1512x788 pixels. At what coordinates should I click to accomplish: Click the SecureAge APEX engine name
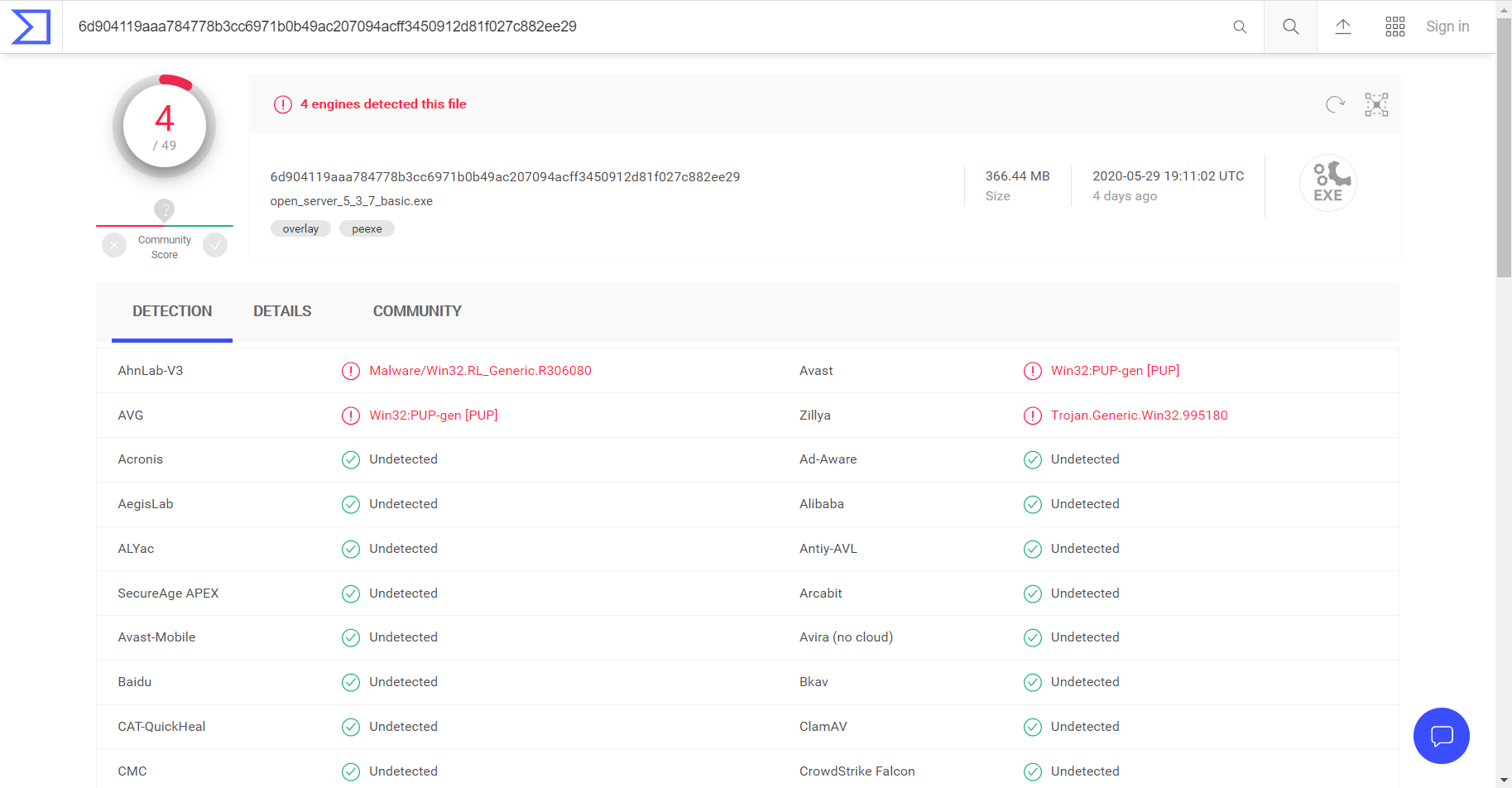click(x=168, y=593)
